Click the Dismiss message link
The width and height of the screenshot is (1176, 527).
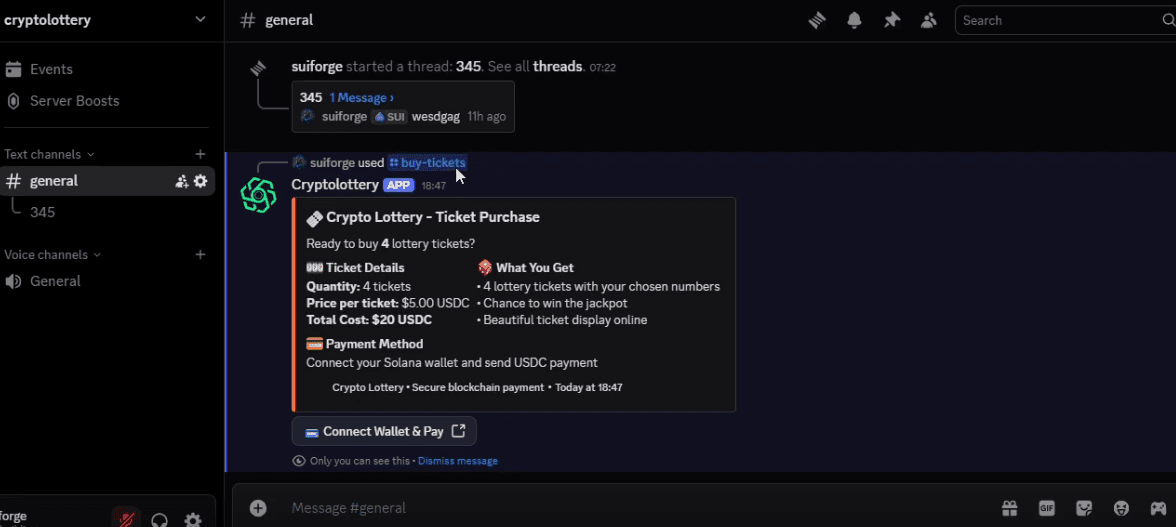tap(458, 461)
